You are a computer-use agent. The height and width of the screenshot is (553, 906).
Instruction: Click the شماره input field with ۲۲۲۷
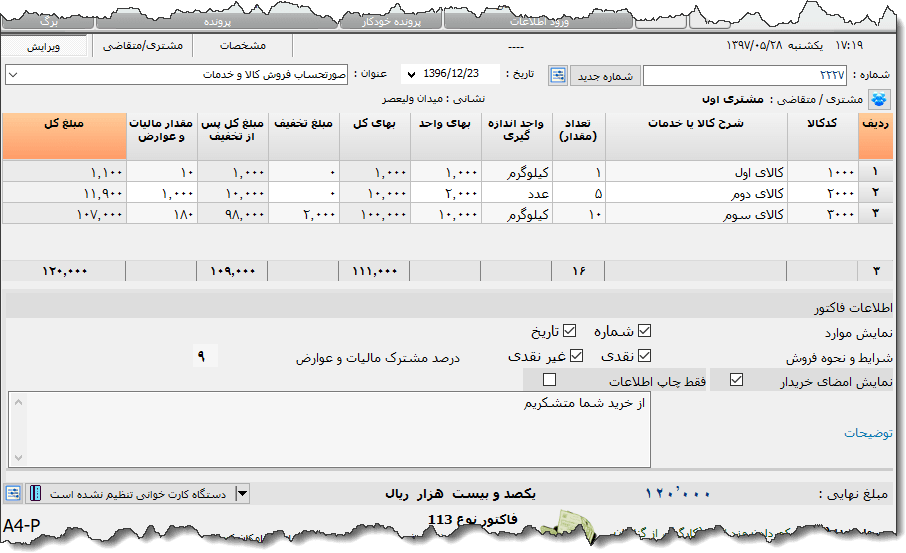click(744, 75)
